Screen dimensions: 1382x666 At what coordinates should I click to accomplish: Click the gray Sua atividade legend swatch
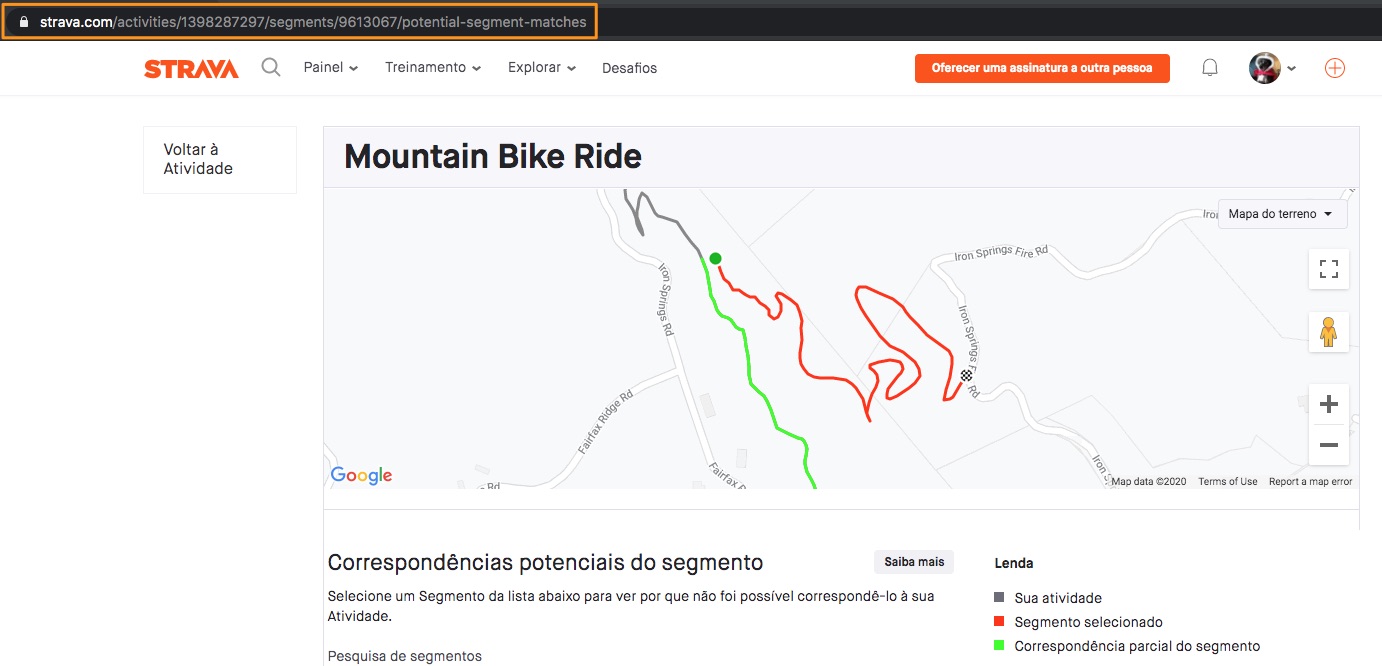click(x=999, y=598)
